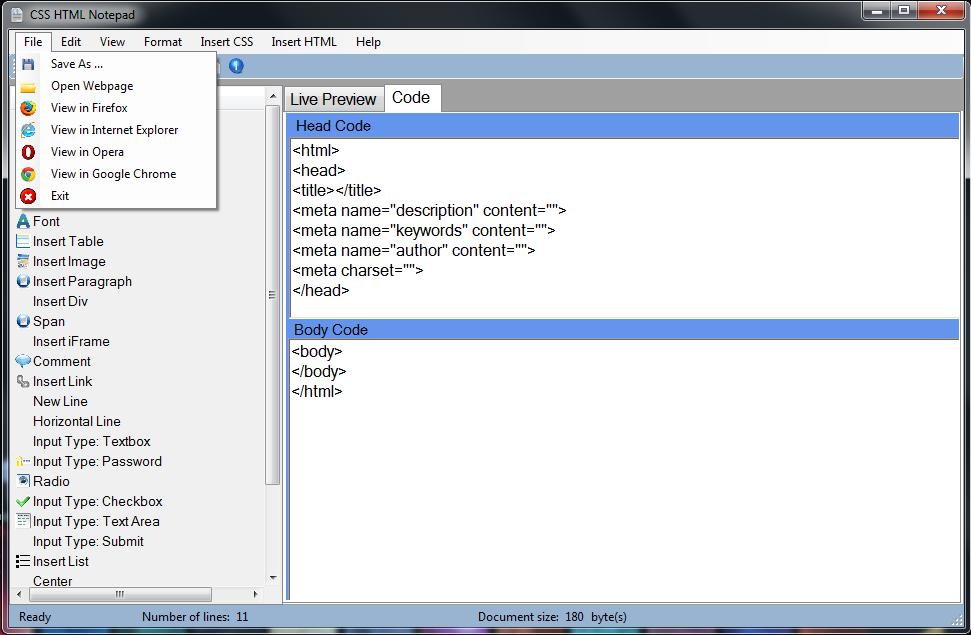
Task: Click the blue info toolbar icon
Action: tap(236, 66)
